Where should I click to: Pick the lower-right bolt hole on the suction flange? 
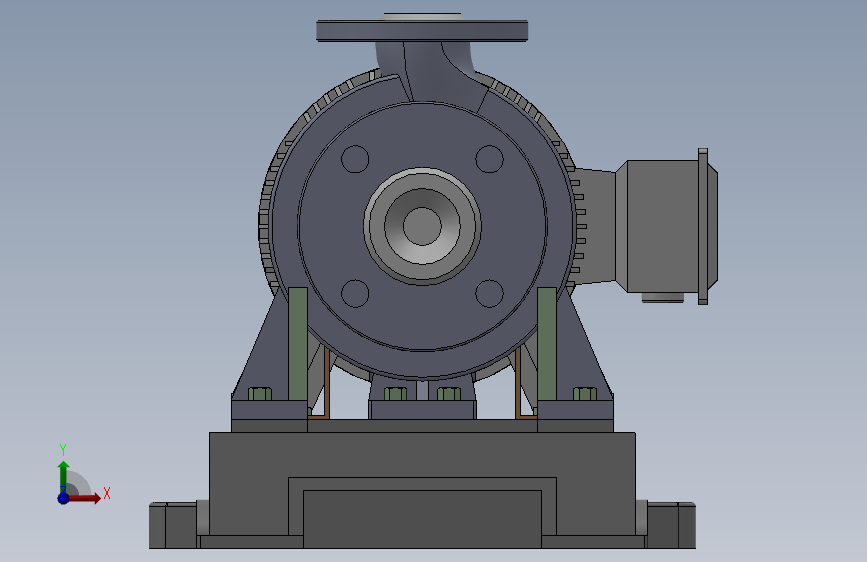pyautogui.click(x=489, y=293)
